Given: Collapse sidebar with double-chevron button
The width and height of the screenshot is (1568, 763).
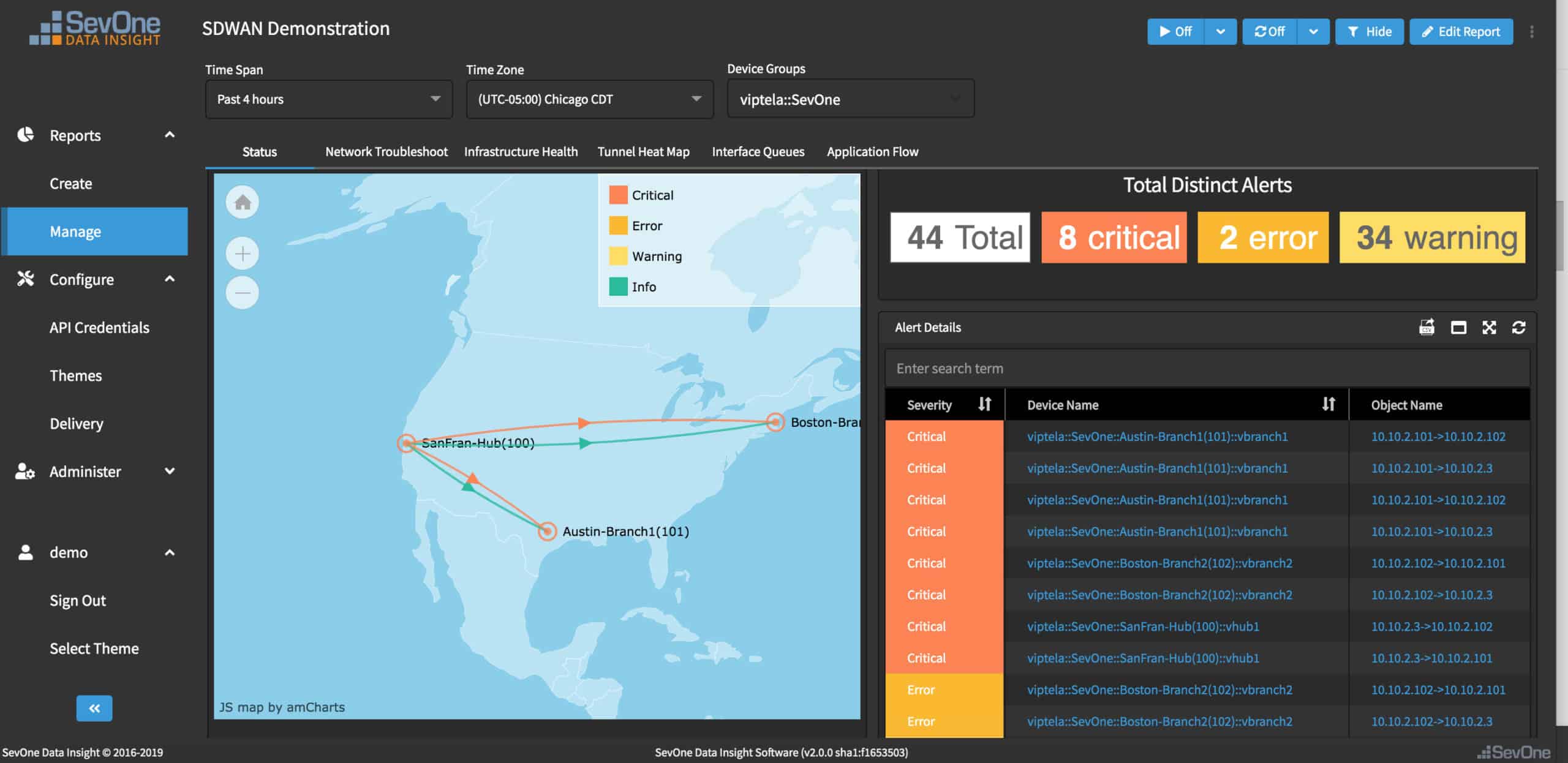Looking at the screenshot, I should (x=94, y=709).
